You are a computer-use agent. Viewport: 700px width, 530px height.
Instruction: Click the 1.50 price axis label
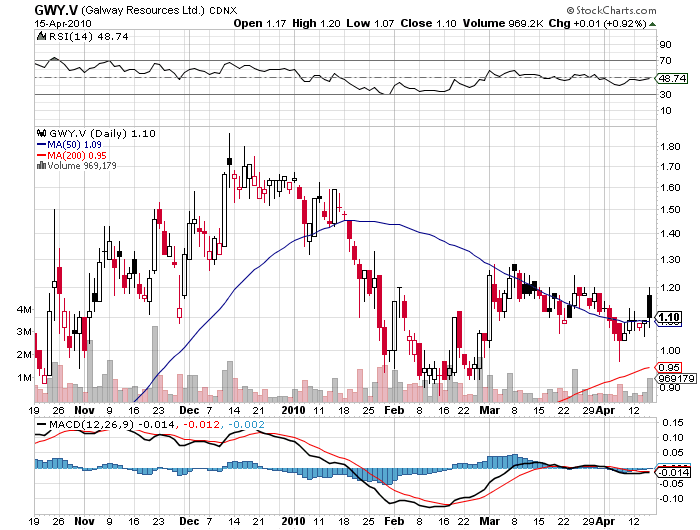click(671, 210)
